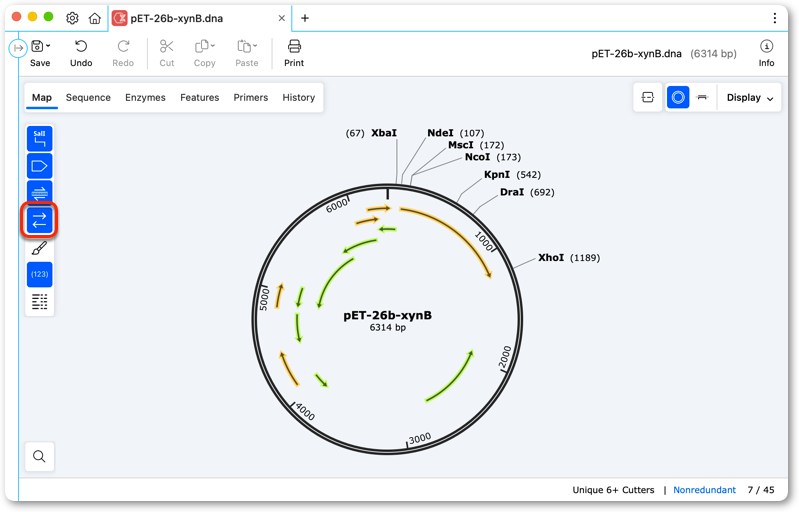Select the circular map view button

point(678,97)
